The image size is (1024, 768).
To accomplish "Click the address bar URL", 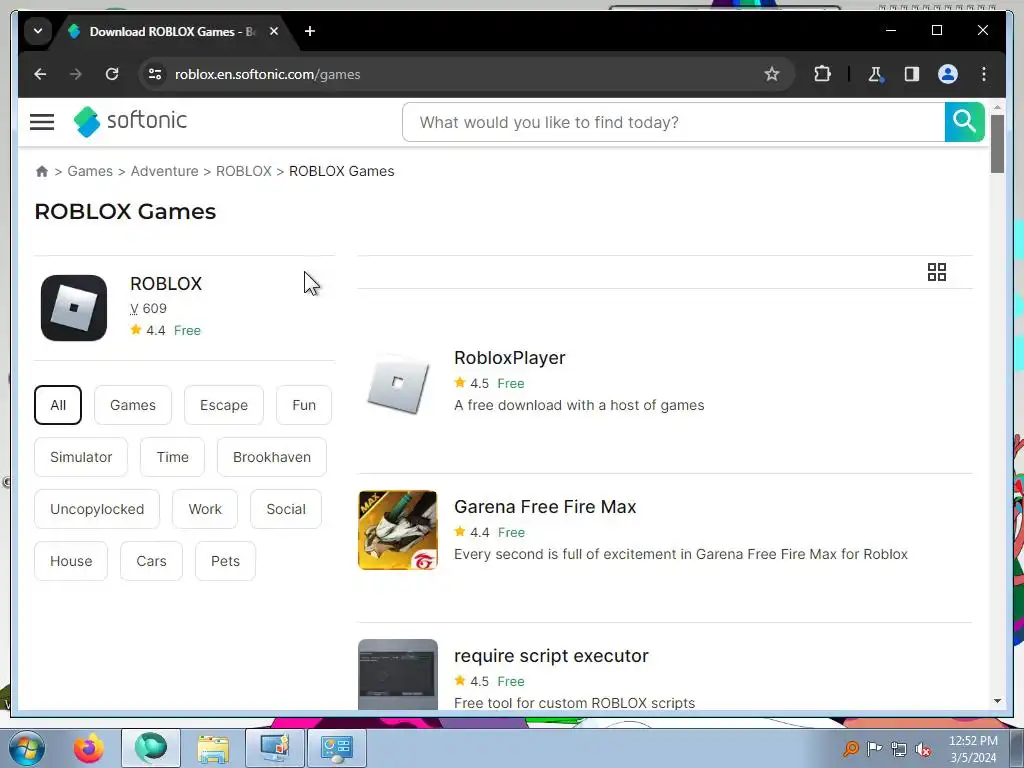I will coord(268,74).
